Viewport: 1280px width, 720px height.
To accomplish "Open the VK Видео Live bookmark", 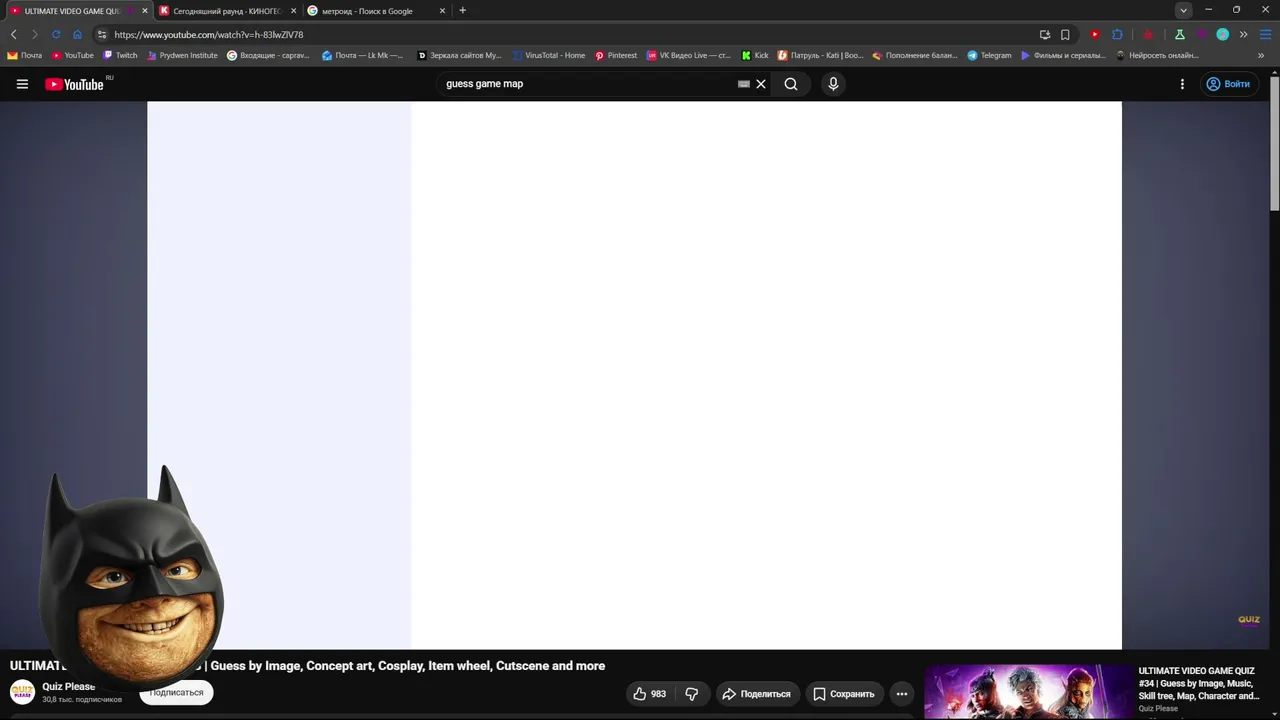I will click(x=689, y=56).
